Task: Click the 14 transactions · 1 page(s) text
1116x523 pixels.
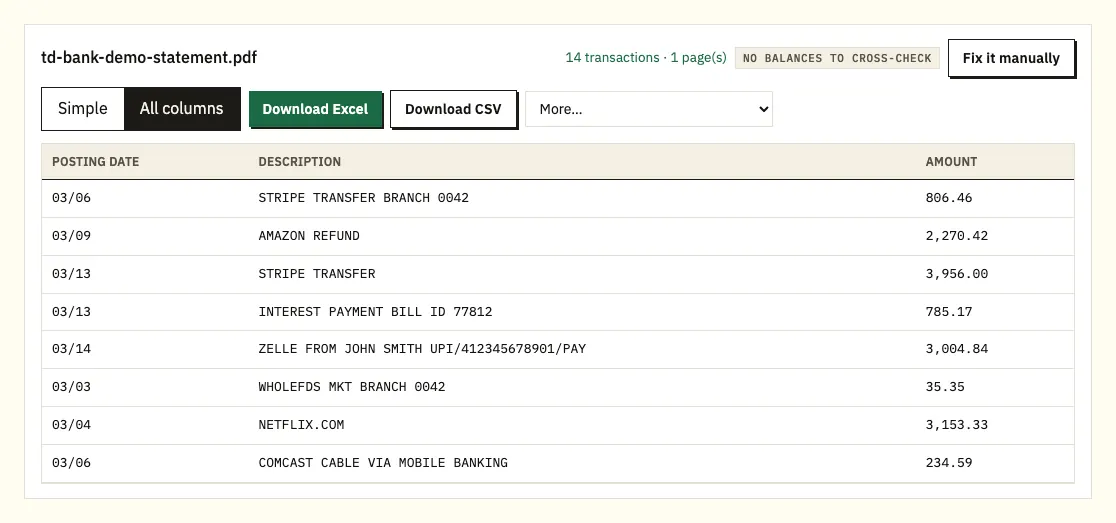Action: click(x=646, y=58)
